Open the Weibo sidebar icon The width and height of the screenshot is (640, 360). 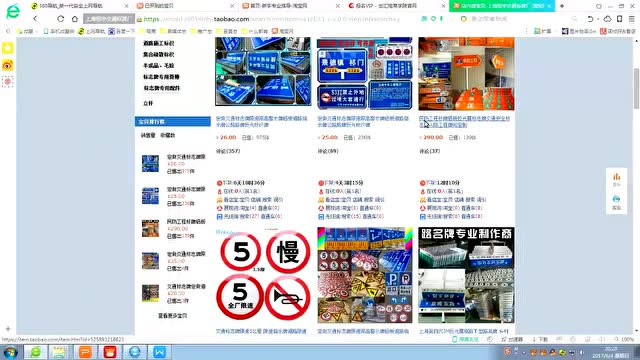7,65
